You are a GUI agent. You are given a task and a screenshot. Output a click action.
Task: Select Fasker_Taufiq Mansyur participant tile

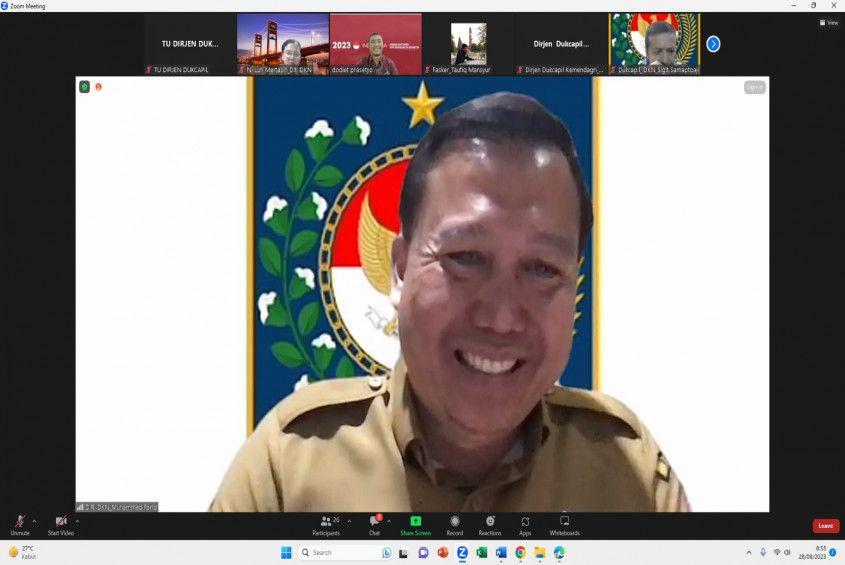[x=468, y=44]
